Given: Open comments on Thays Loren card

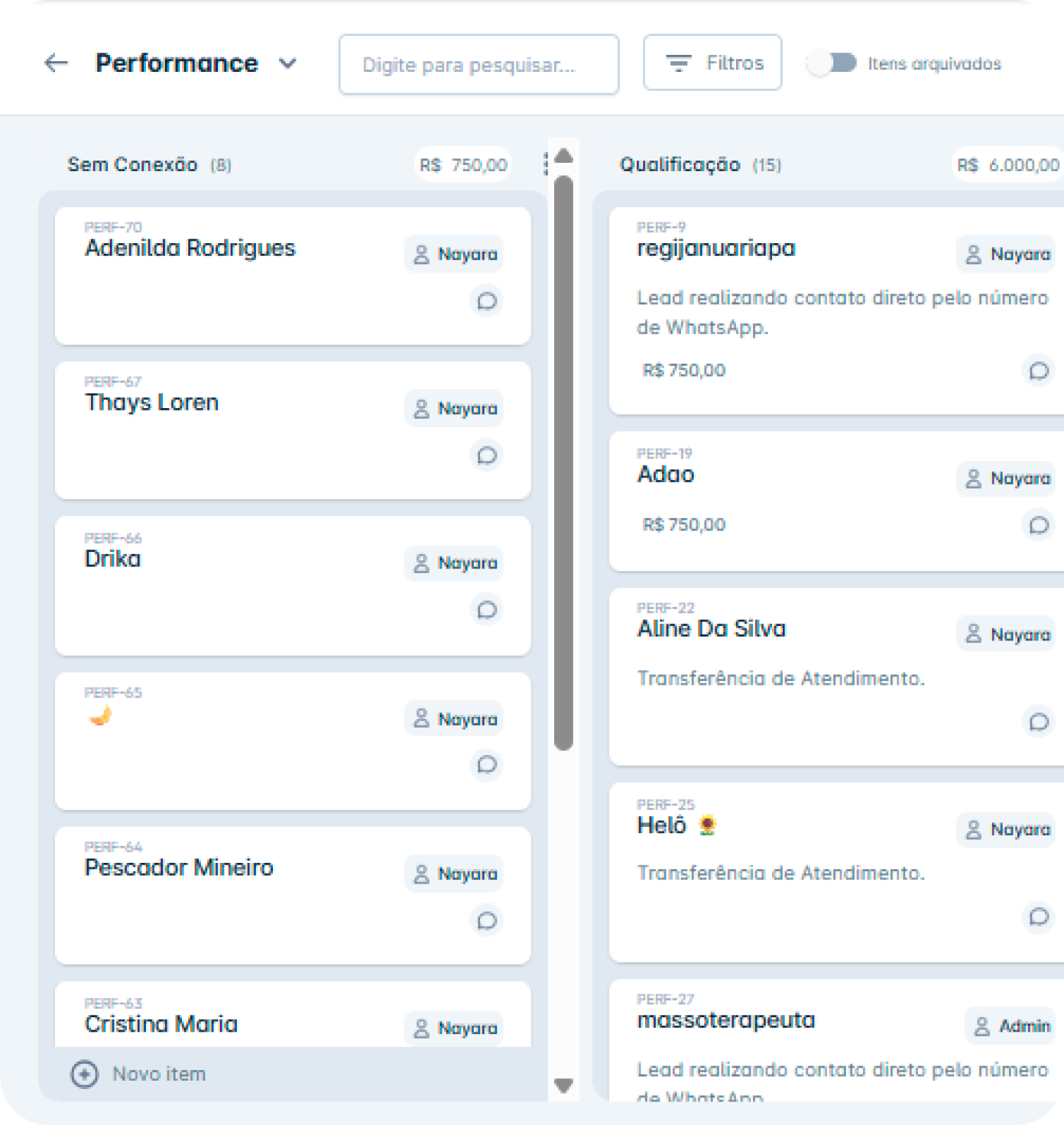Looking at the screenshot, I should (487, 456).
